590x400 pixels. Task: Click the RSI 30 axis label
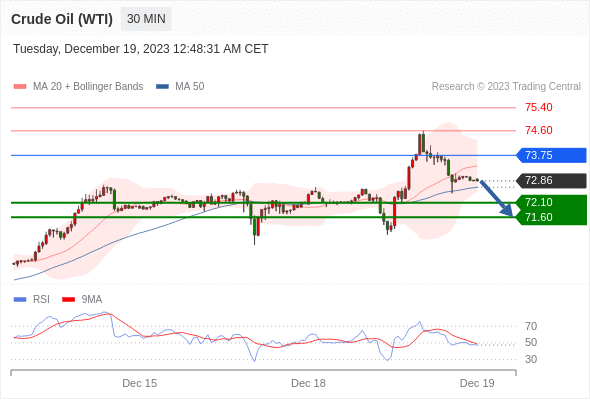click(531, 359)
